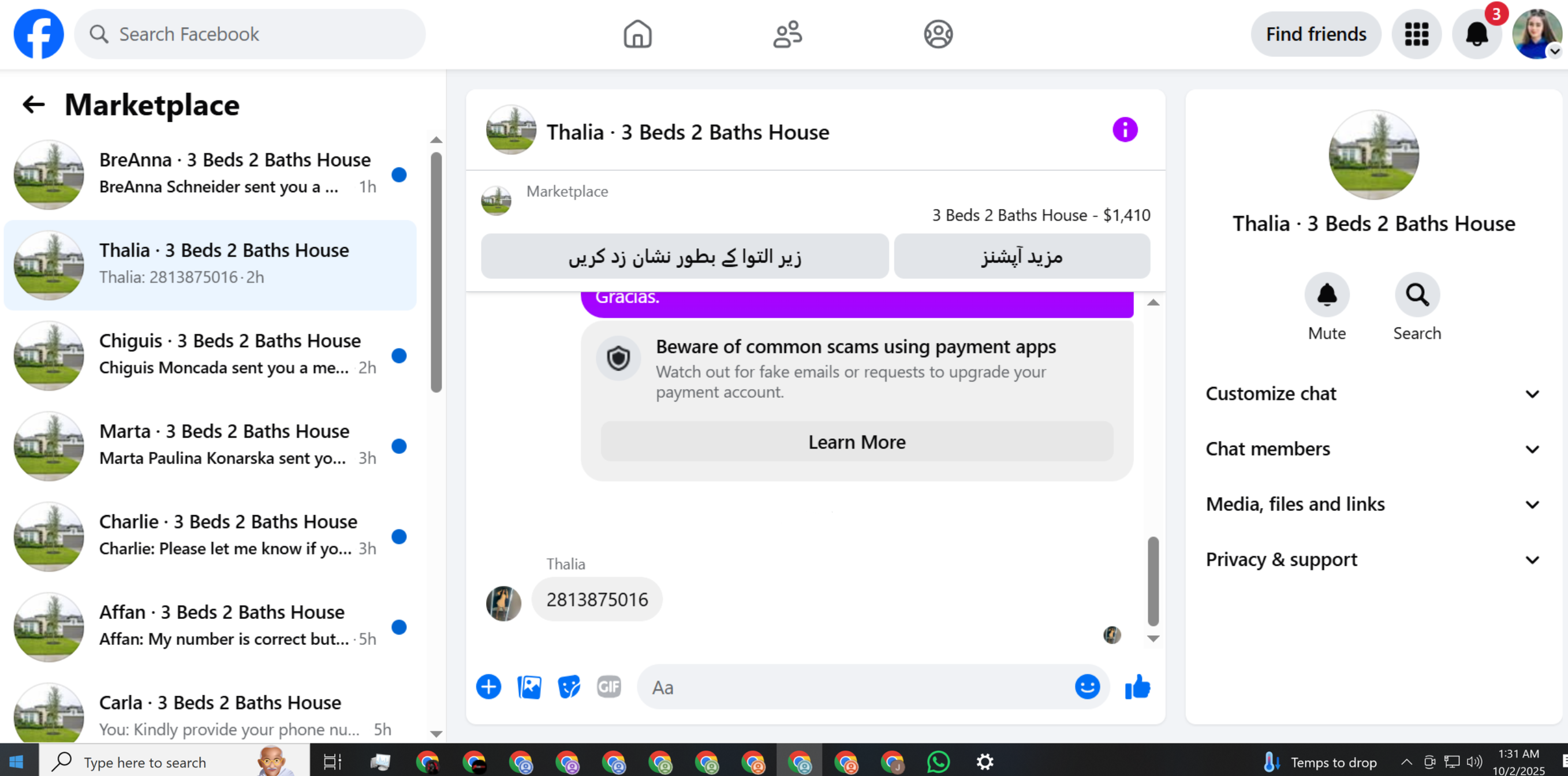Open the notifications bell with badge
Screen dimensions: 1568x776
[1476, 34]
